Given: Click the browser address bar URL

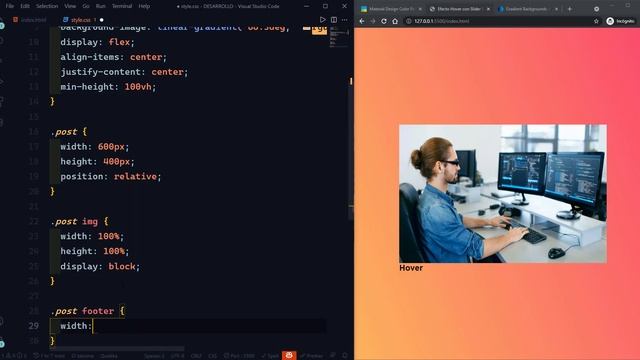Looking at the screenshot, I should [x=442, y=21].
